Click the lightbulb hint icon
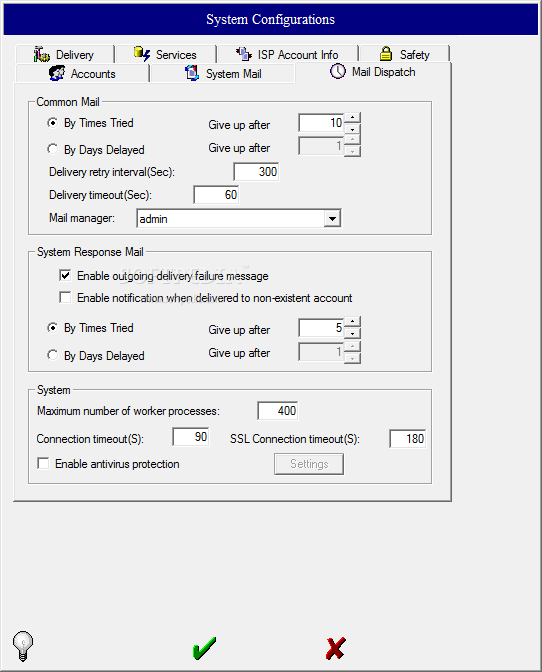The image size is (542, 672). [x=23, y=646]
